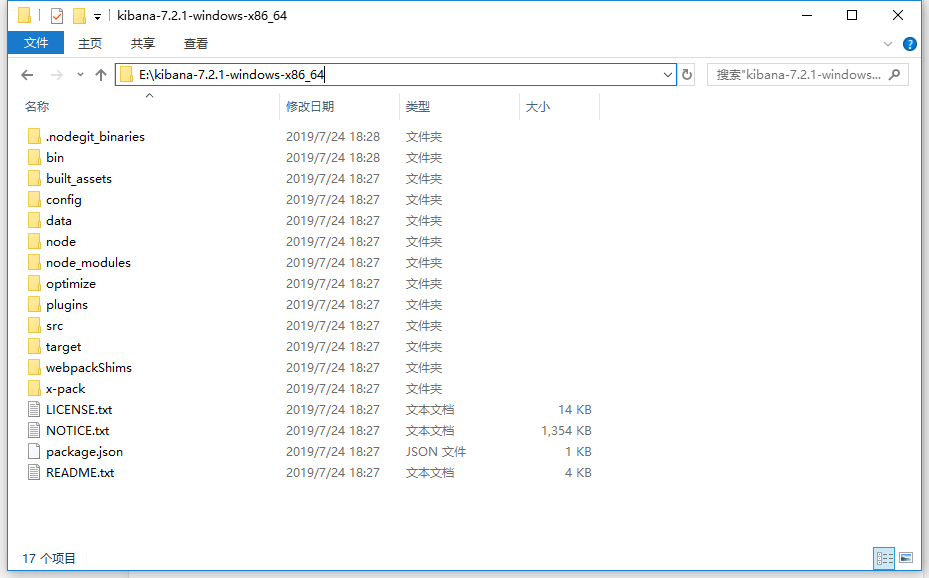
Task: Click the .nodegit_binaries date 2019/7/24 18:28
Action: coord(333,137)
